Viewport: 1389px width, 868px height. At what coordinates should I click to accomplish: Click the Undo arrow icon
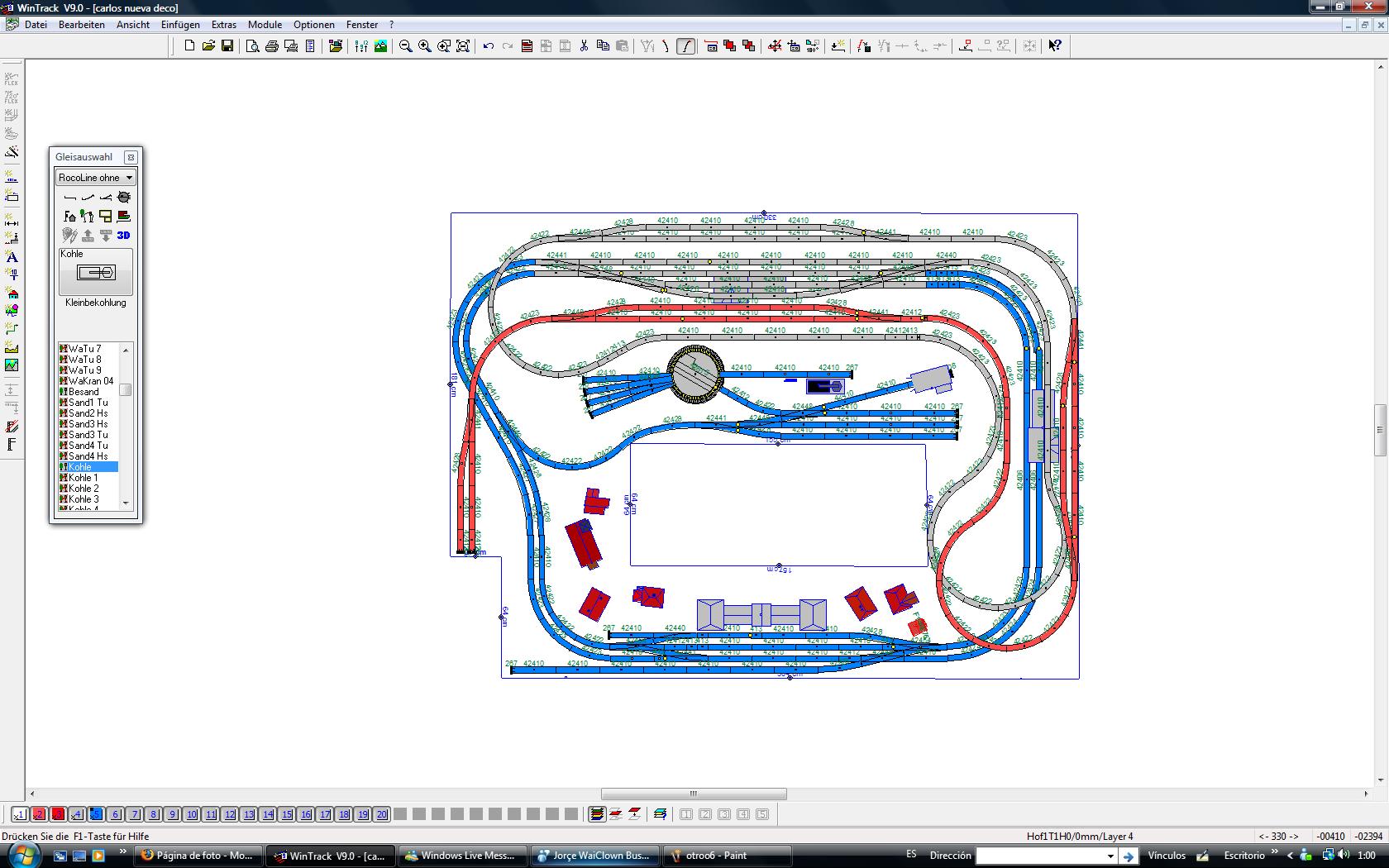point(488,46)
